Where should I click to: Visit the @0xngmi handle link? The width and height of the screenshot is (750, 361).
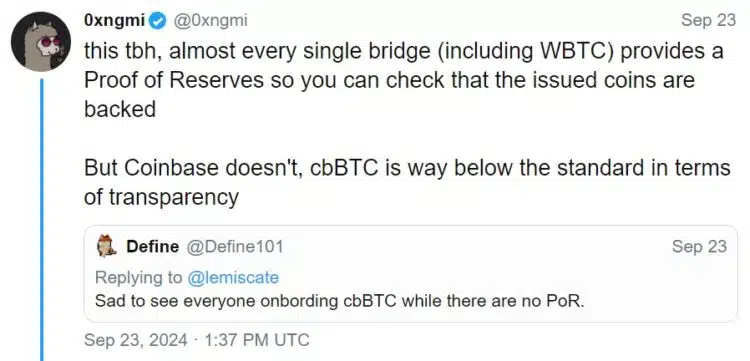[x=208, y=21]
